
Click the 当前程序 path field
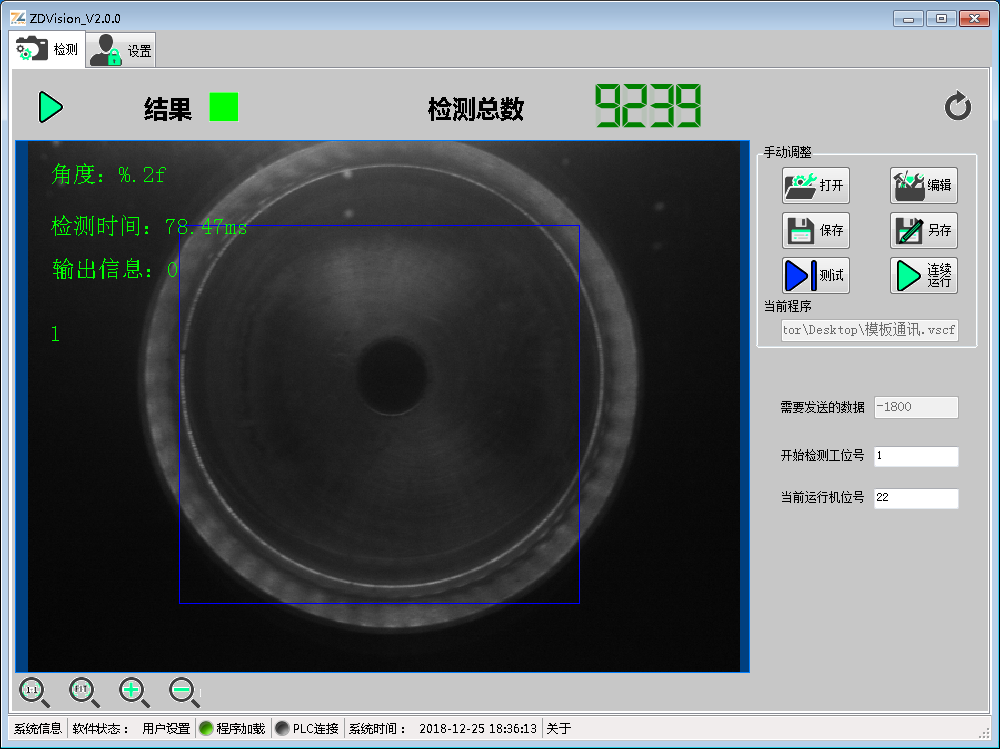tap(869, 330)
